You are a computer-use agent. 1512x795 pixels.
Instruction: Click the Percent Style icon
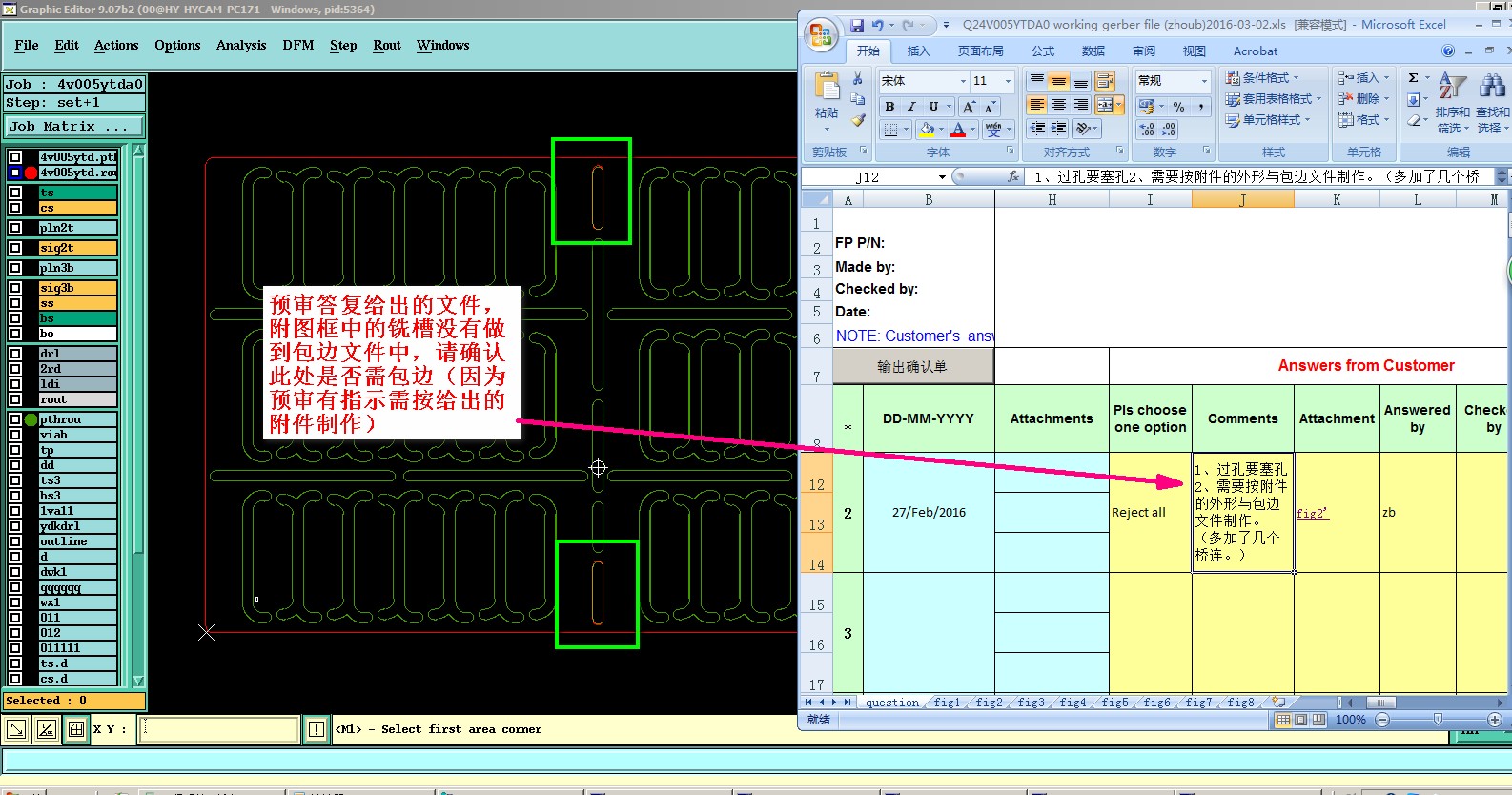point(1179,107)
